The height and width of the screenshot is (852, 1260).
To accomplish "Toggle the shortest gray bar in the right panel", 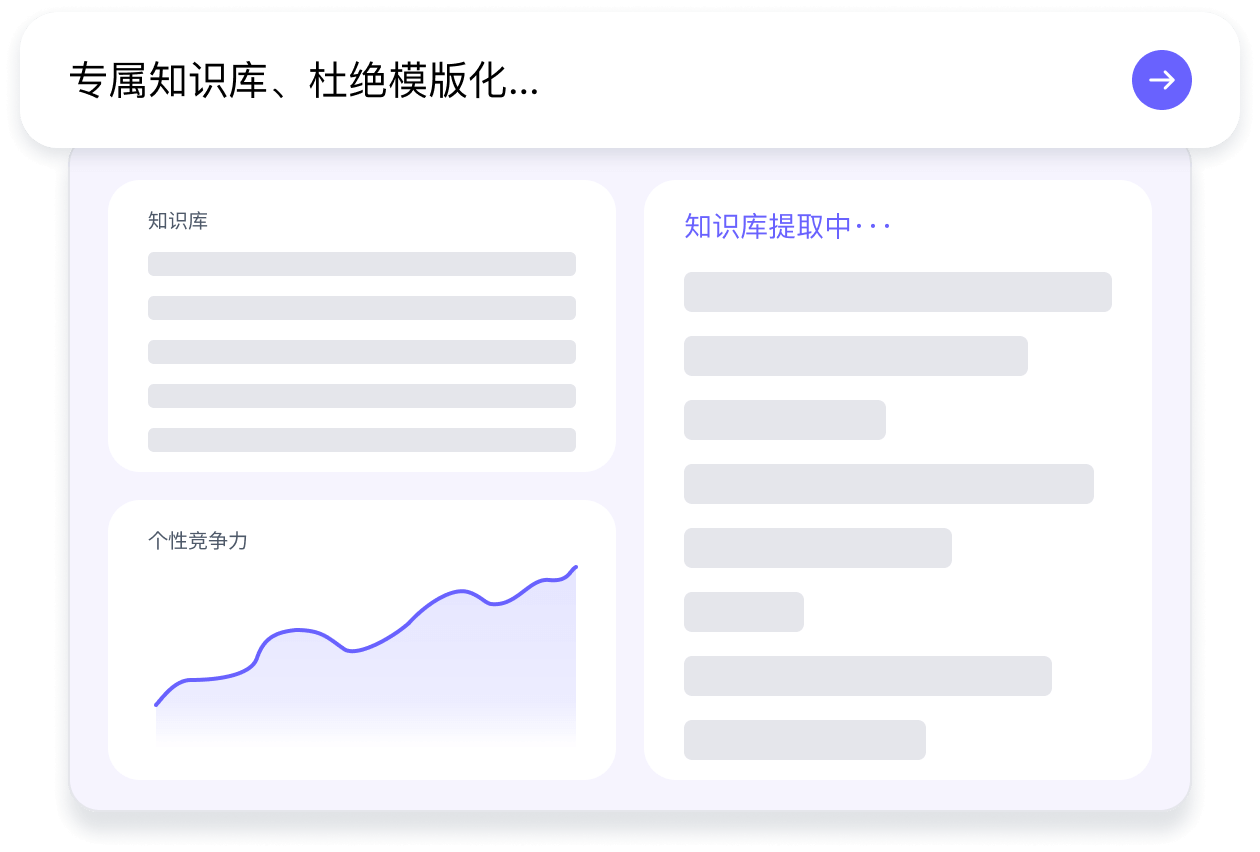I will (x=744, y=611).
